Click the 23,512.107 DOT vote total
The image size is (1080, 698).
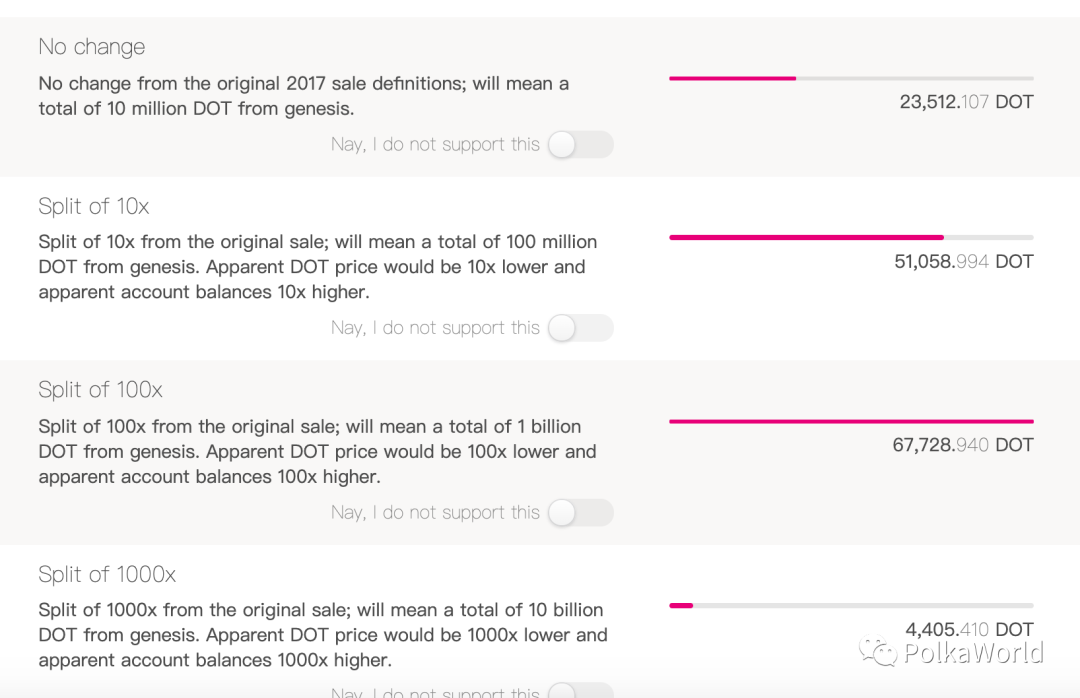tap(966, 102)
